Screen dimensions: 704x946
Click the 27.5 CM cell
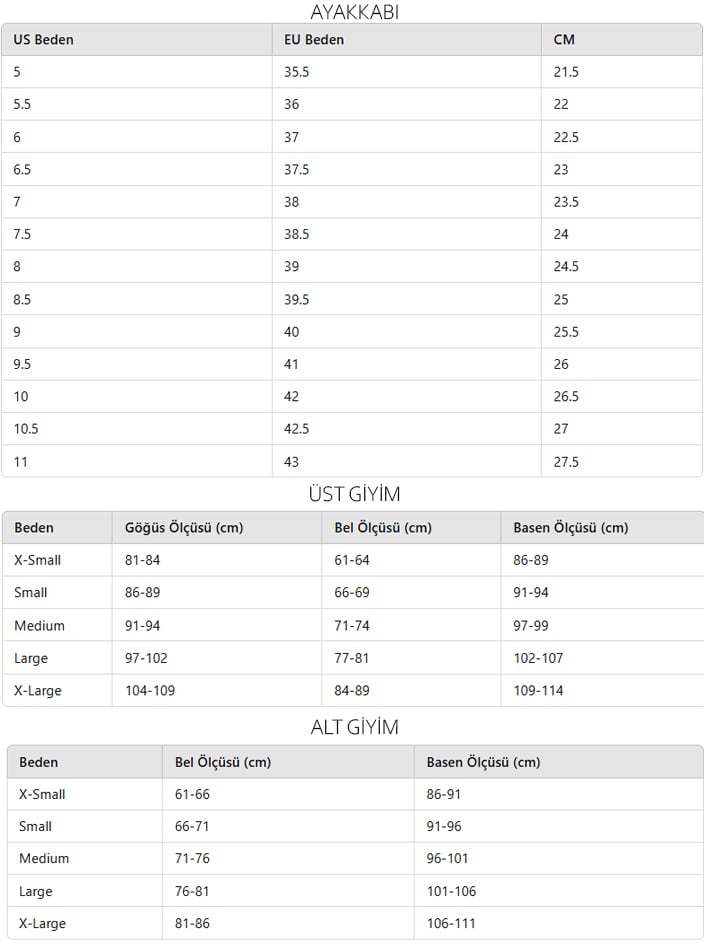click(x=622, y=462)
